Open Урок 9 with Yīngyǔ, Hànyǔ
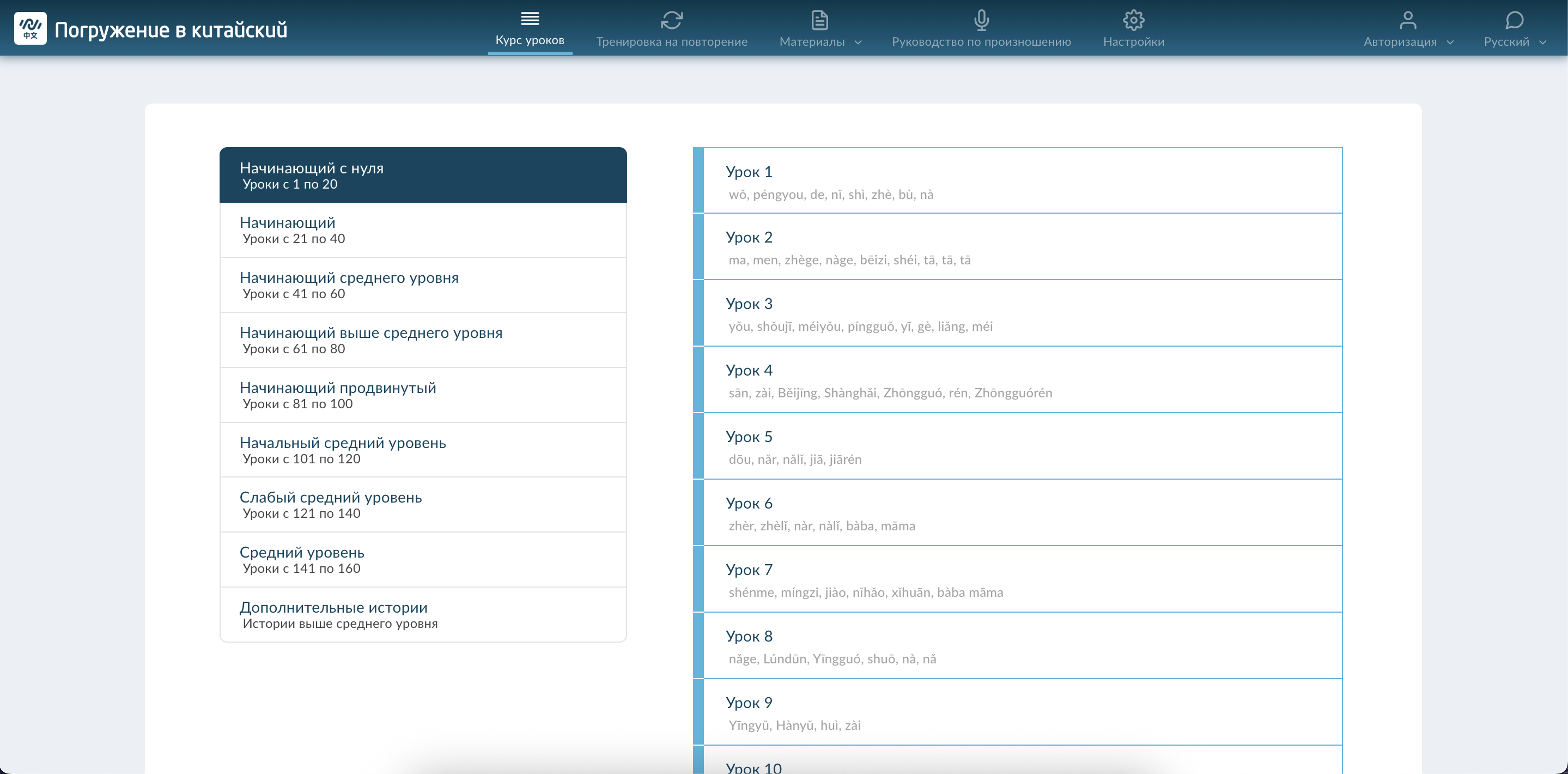The width and height of the screenshot is (1568, 774). (1017, 712)
